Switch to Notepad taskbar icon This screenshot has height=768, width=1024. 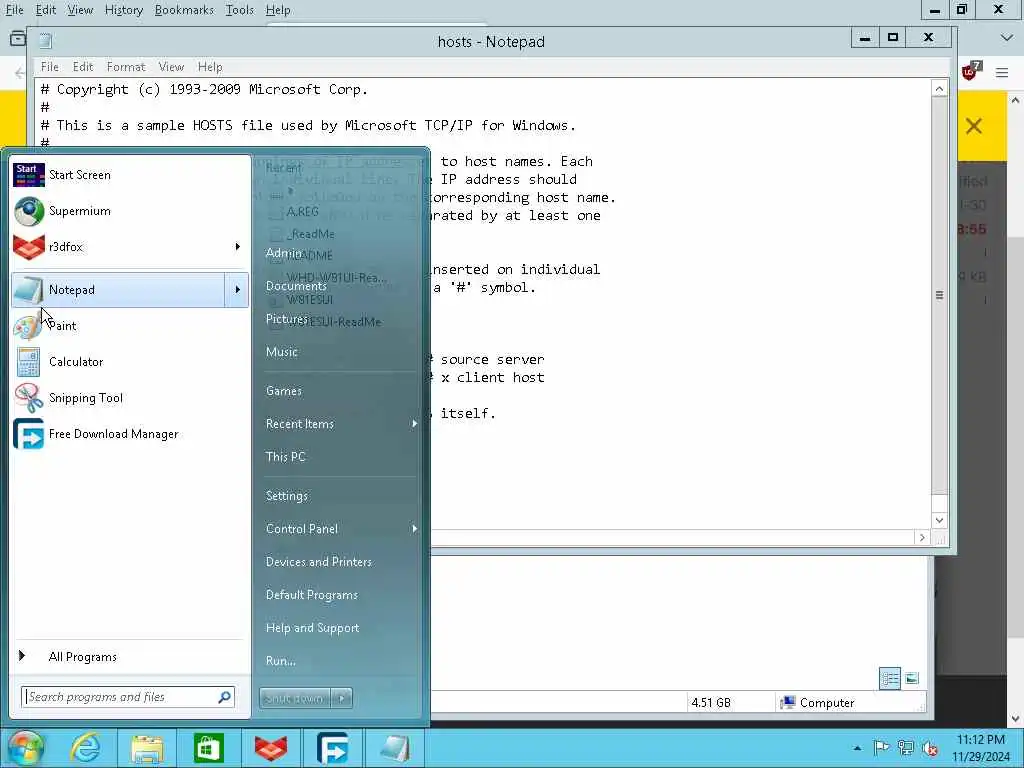pyautogui.click(x=394, y=748)
